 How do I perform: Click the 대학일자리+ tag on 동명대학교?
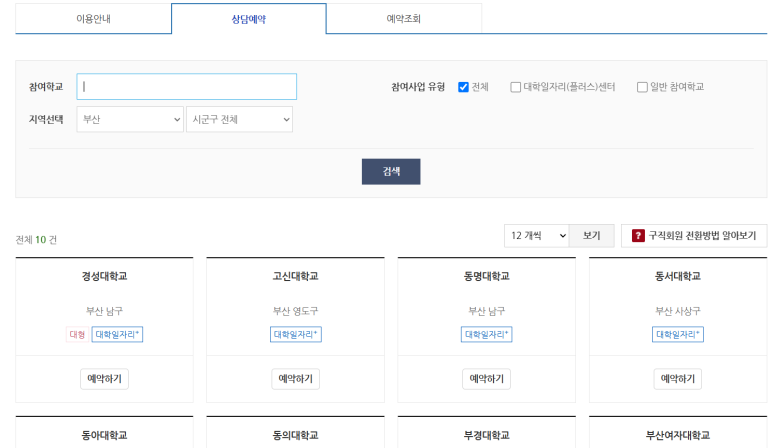(487, 335)
